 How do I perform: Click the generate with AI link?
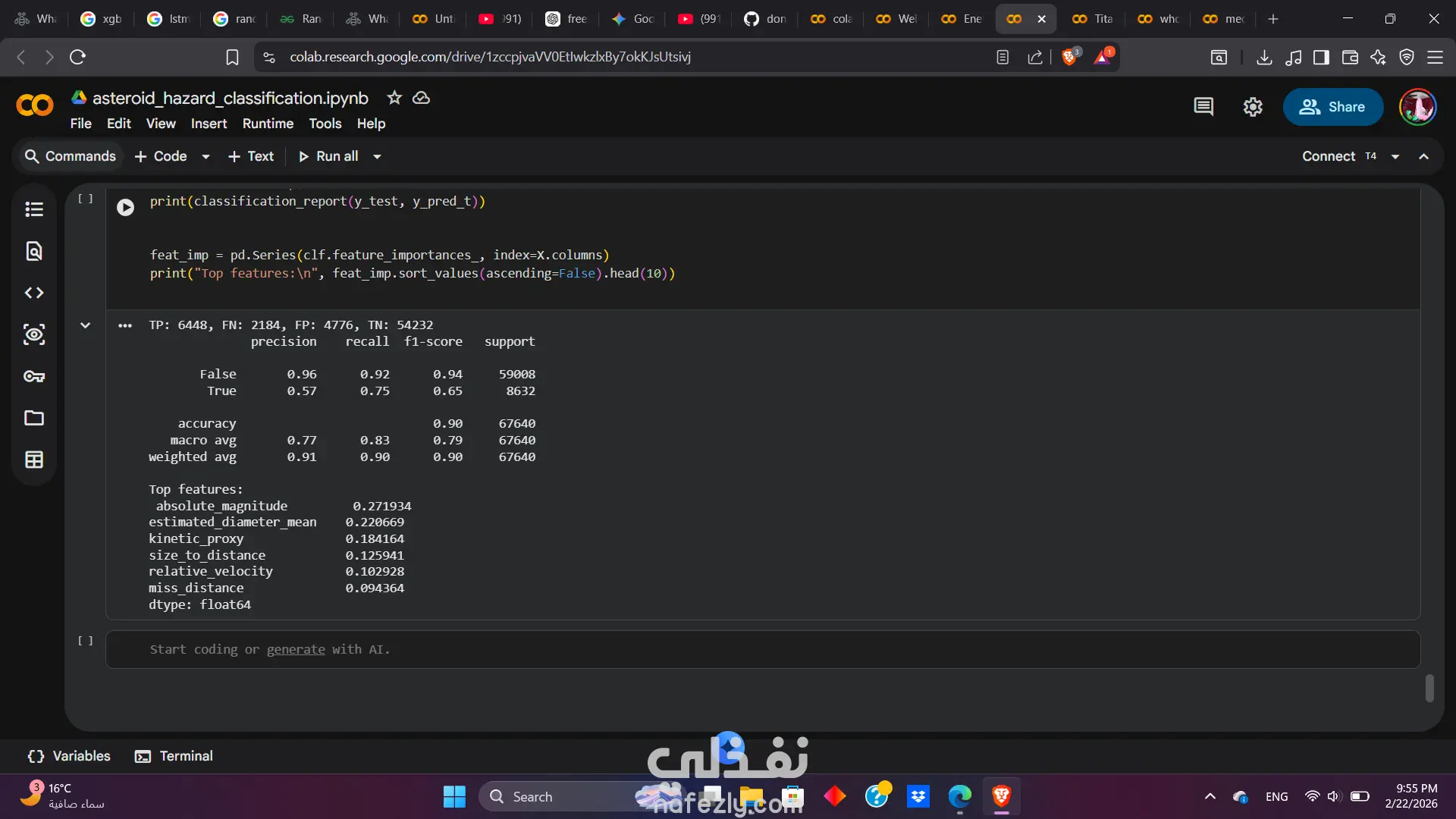296,649
